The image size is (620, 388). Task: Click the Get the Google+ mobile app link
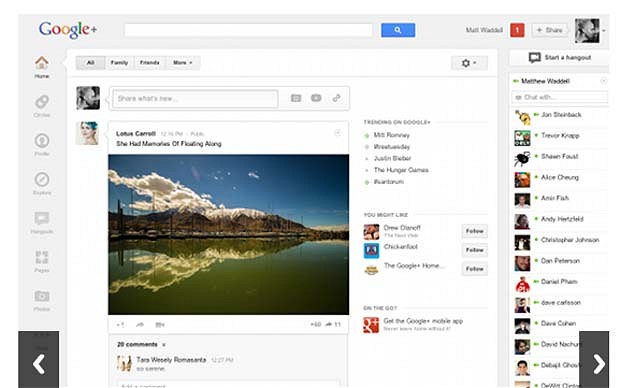[x=423, y=321]
